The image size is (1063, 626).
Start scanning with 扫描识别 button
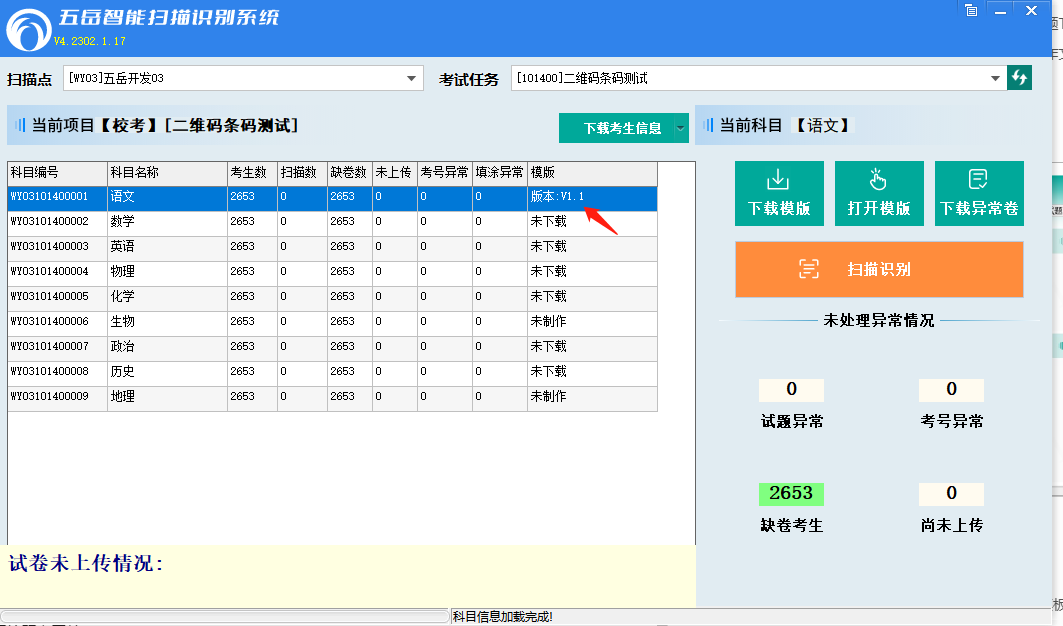point(879,269)
